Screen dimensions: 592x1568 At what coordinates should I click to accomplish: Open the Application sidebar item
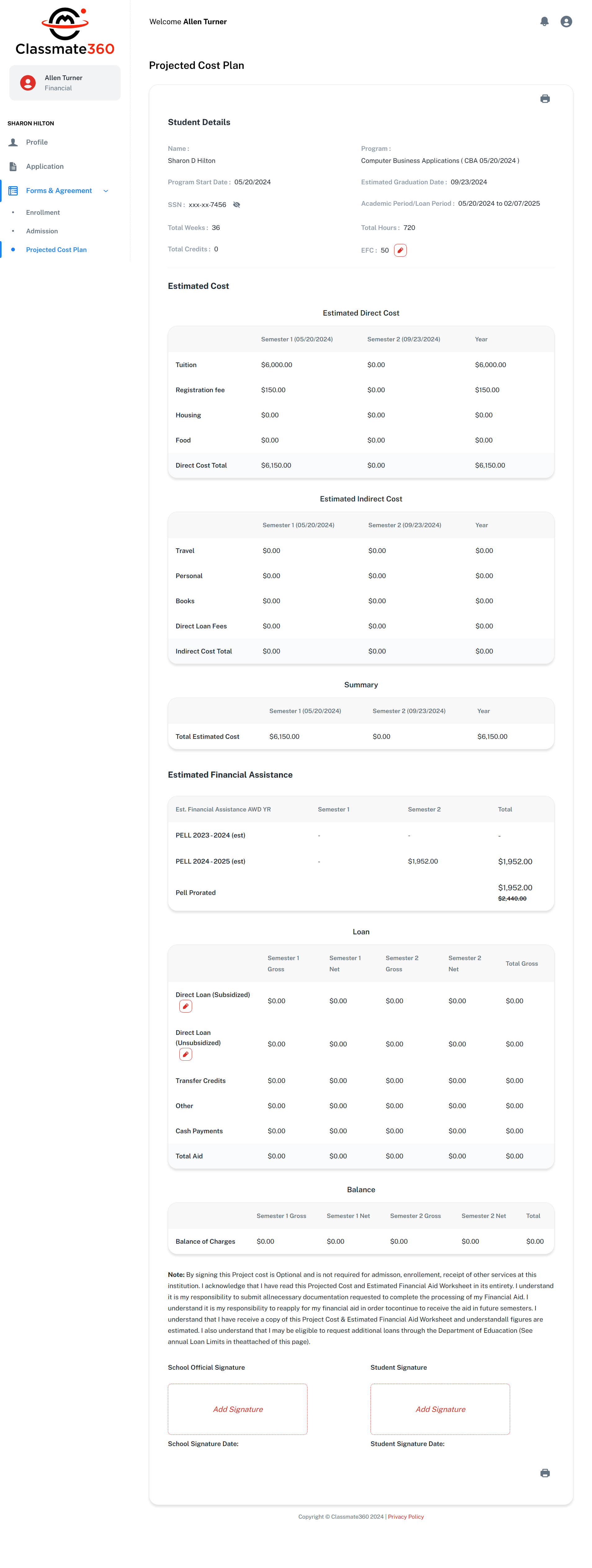click(x=44, y=166)
